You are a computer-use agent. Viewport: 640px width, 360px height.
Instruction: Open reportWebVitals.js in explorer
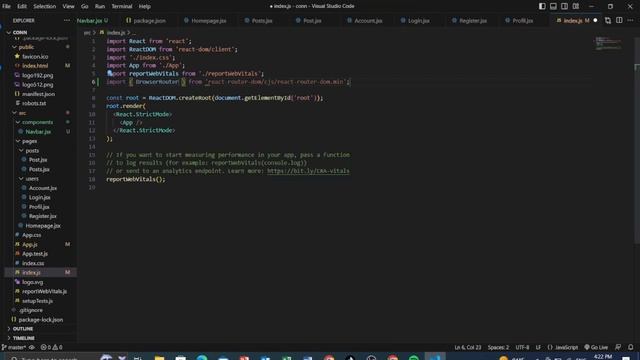pos(44,291)
